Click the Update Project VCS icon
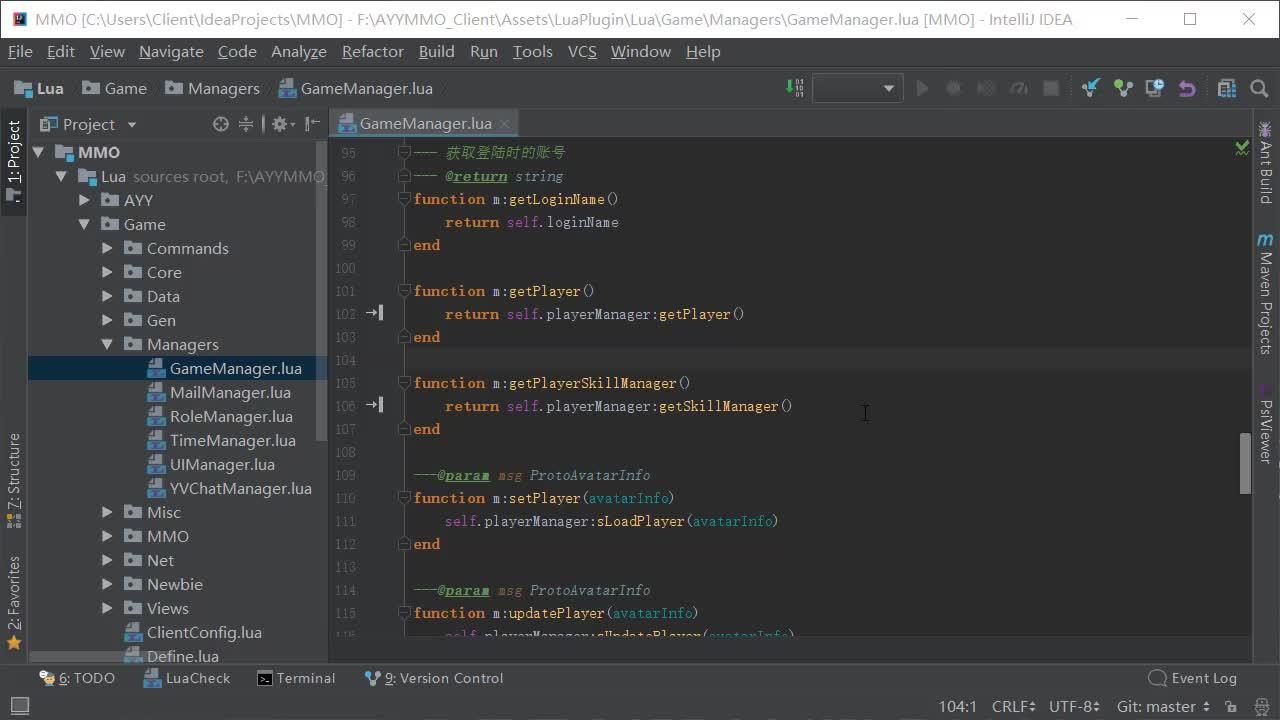 [1091, 89]
